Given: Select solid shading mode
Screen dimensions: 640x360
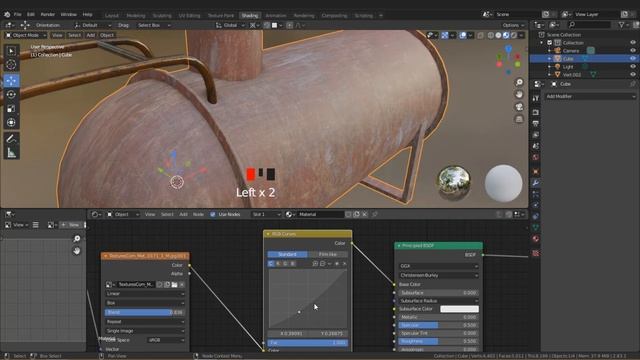Looking at the screenshot, I should pyautogui.click(x=498, y=36).
